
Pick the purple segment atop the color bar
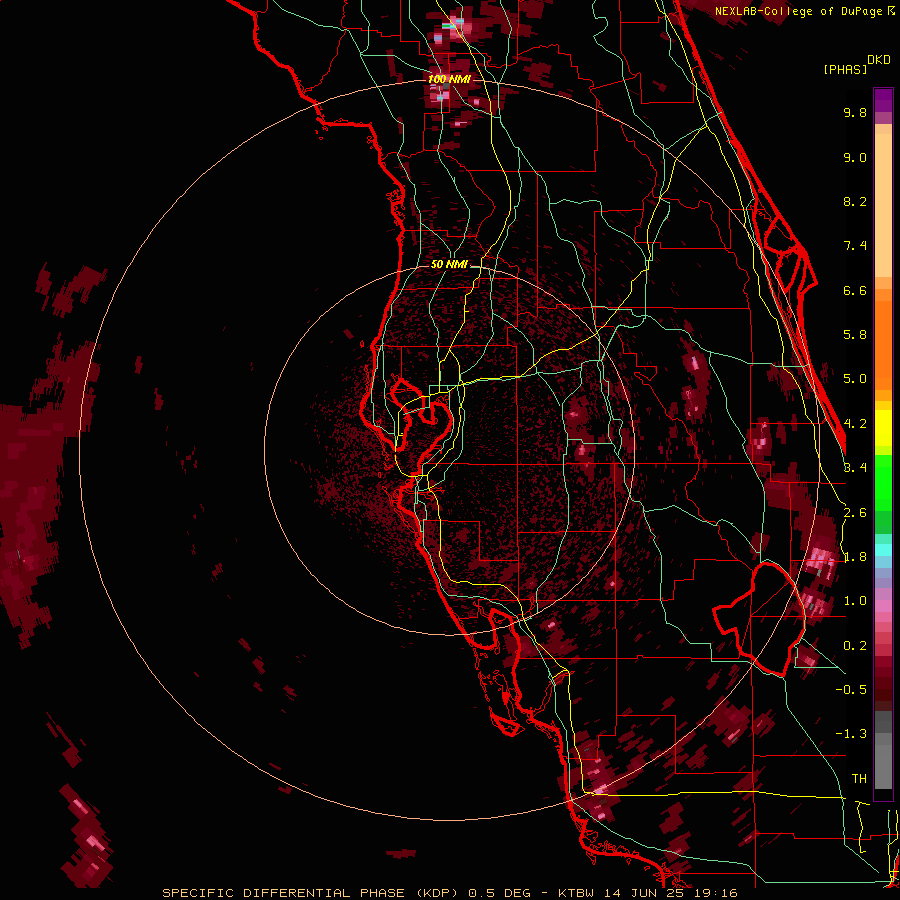(883, 101)
